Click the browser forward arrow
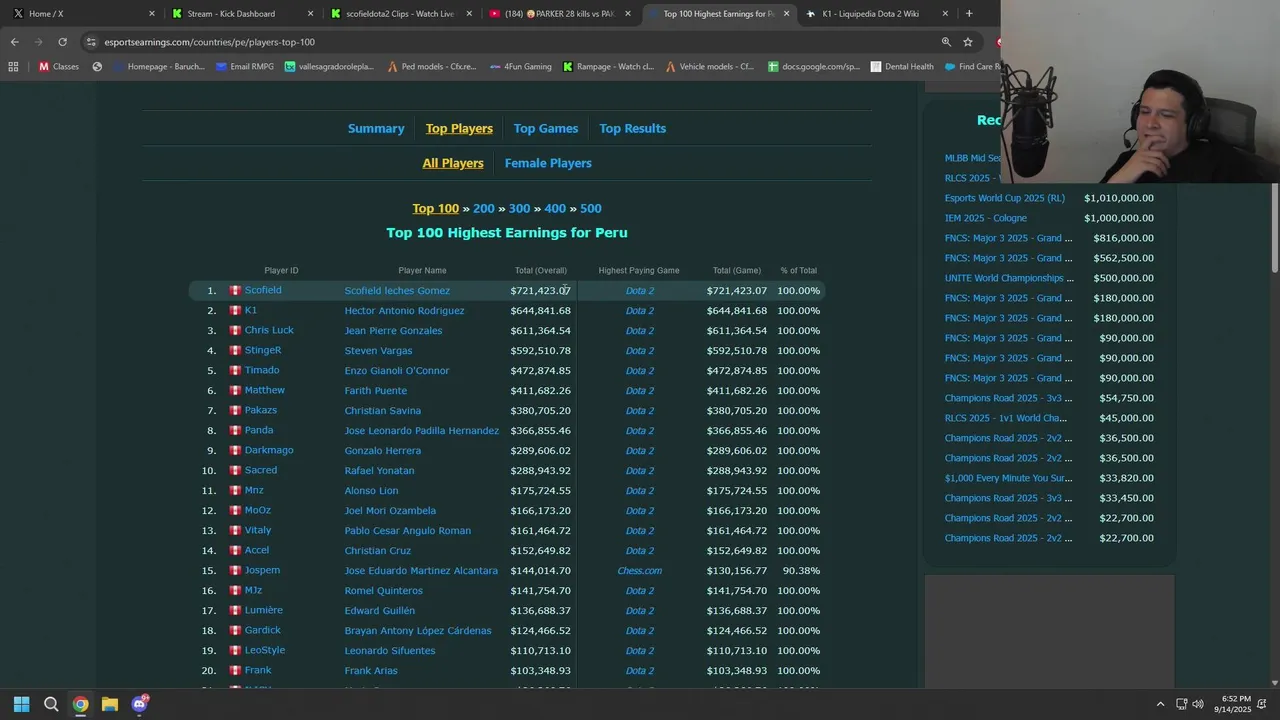 click(x=38, y=42)
